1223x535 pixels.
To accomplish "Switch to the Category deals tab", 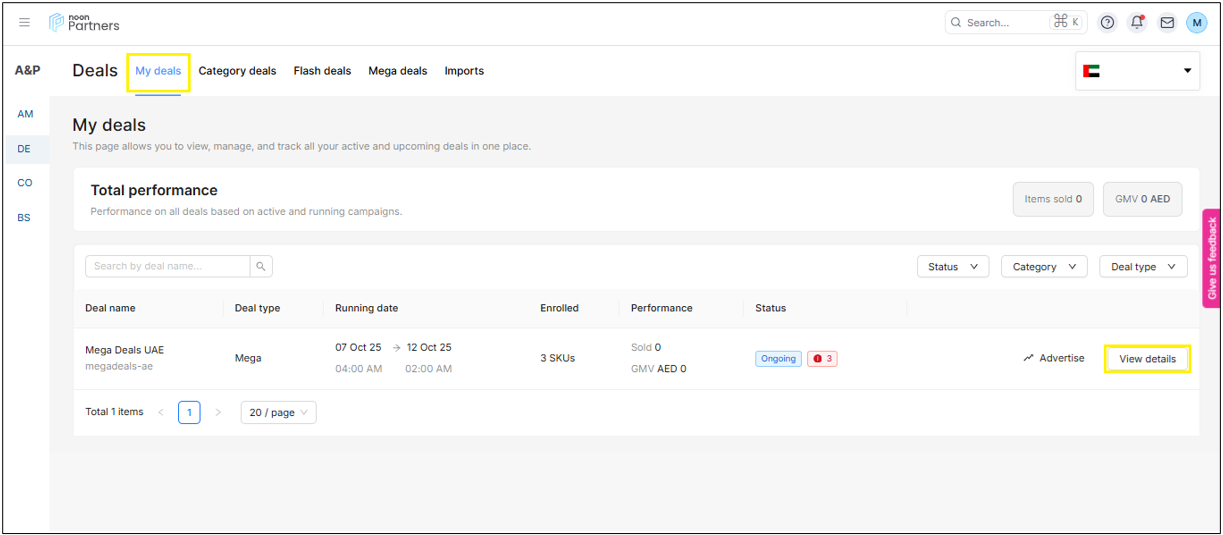I will pos(237,71).
